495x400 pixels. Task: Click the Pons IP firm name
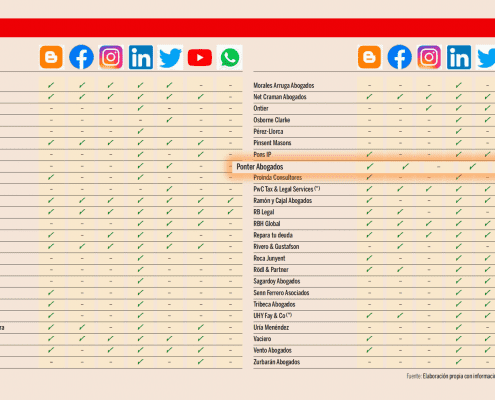tap(262, 154)
